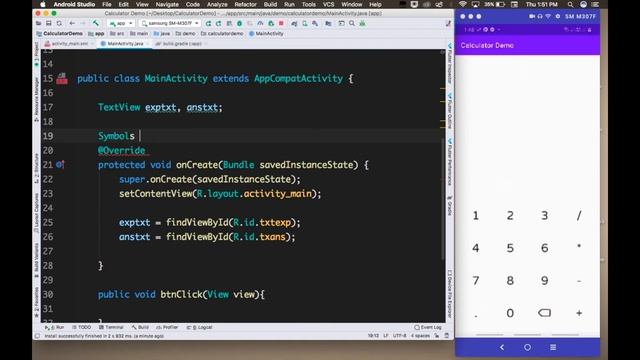This screenshot has width=640, height=360.
Task: Click the editor vertical scrollbar
Action: point(442,199)
